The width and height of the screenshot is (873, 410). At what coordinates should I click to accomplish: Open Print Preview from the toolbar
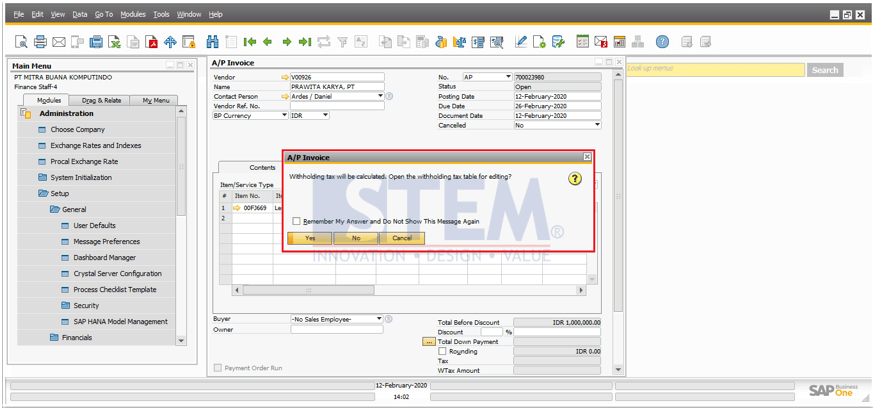(x=21, y=41)
